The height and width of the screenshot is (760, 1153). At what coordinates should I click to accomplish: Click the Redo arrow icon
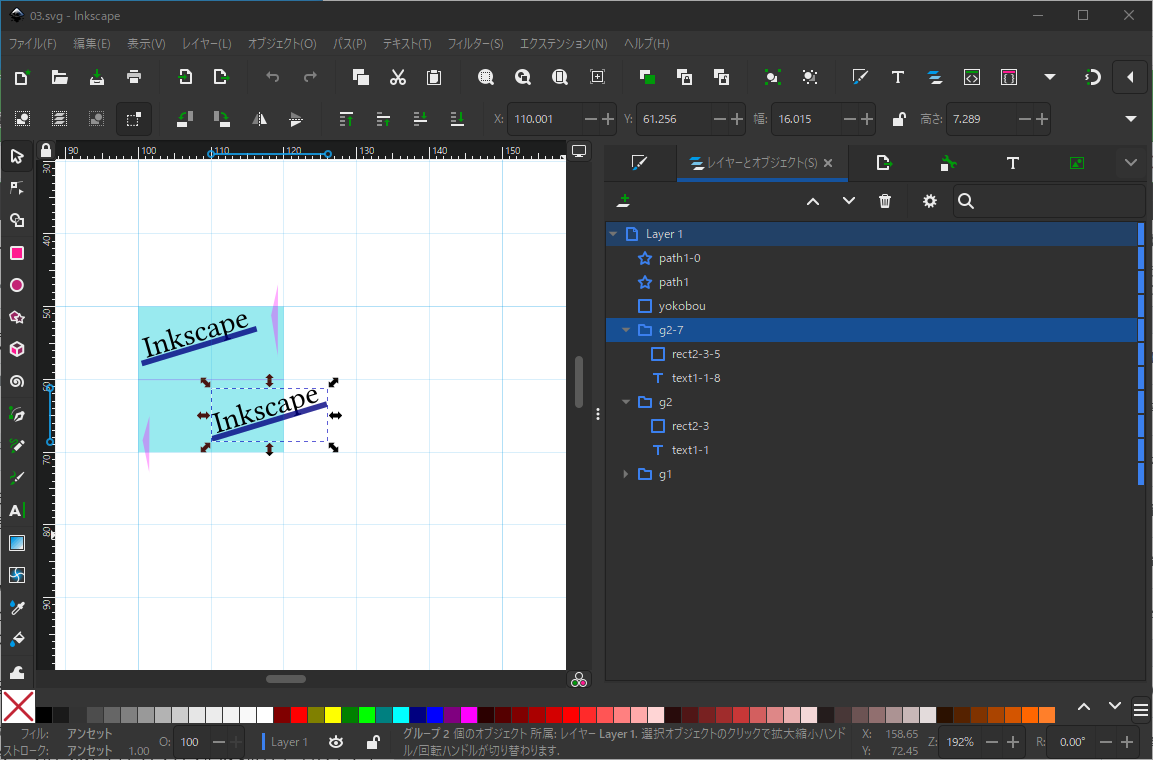(310, 77)
